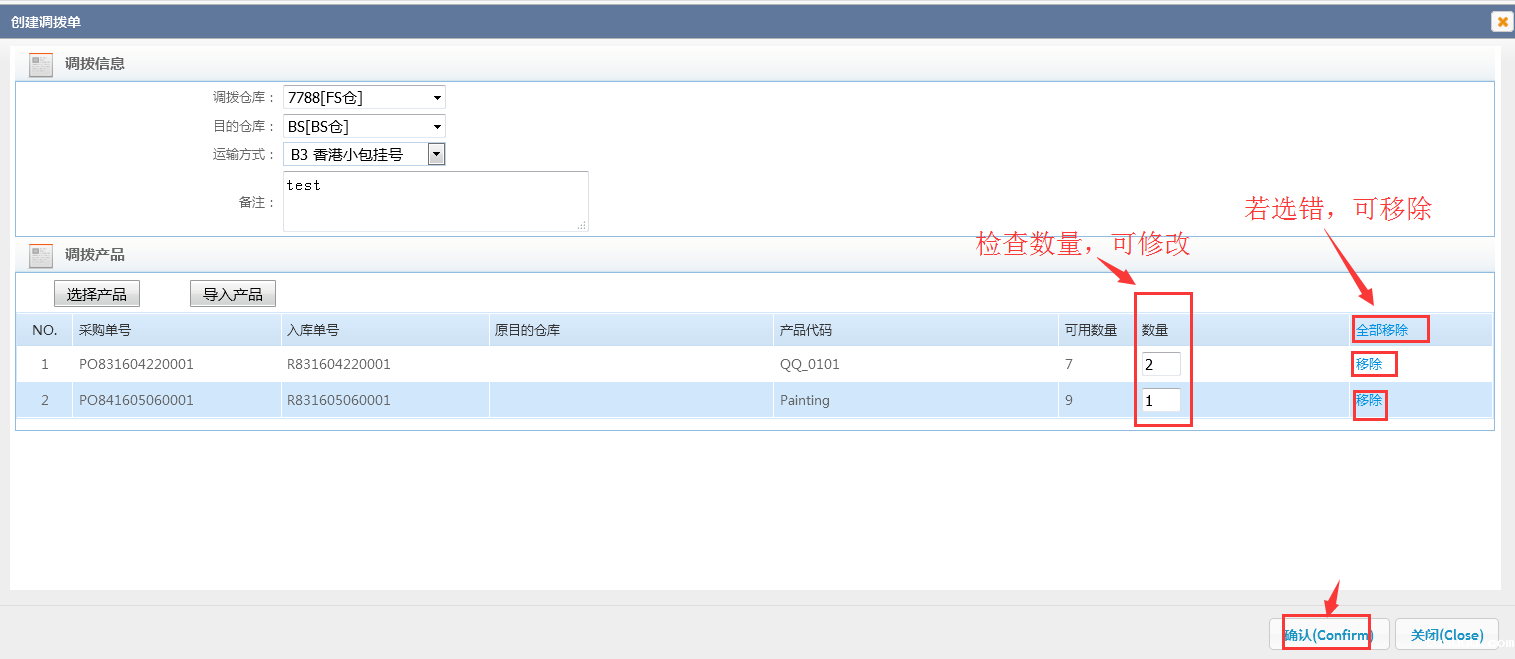Click the 产品代码 column header
Image resolution: width=1515 pixels, height=659 pixels.
tap(801, 328)
